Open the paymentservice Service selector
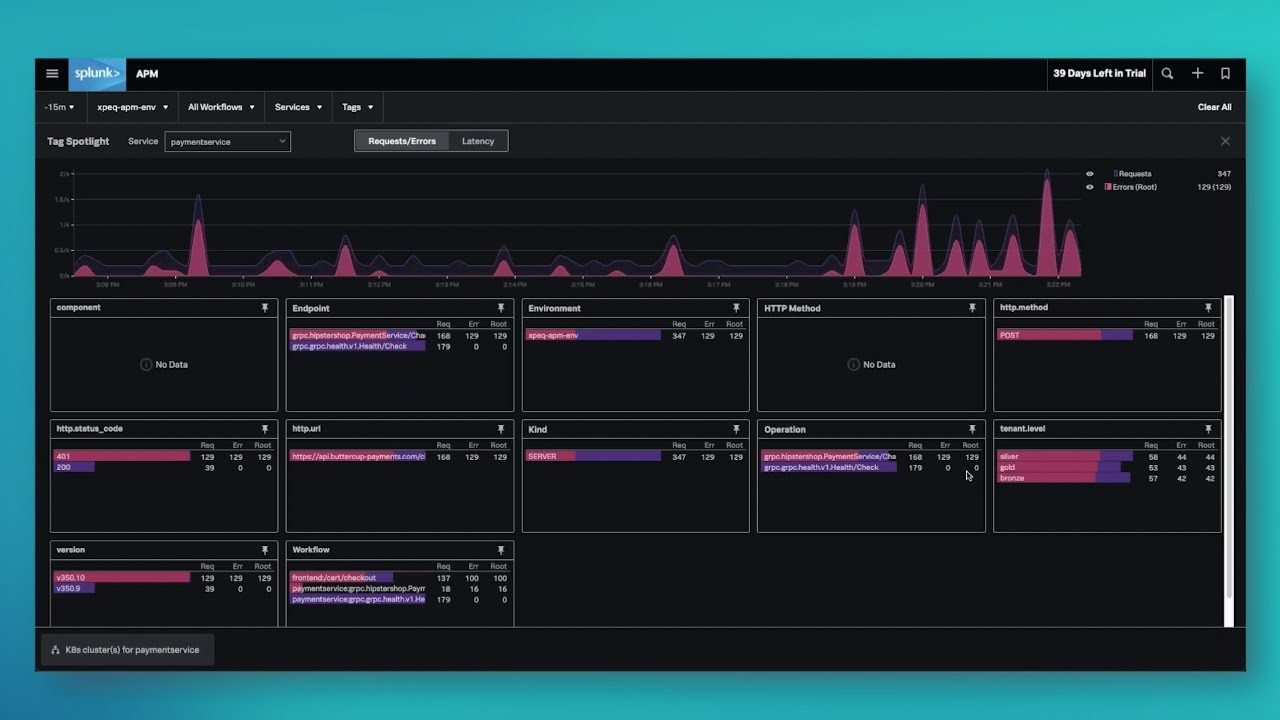Screen dimensions: 1280x720 [x=228, y=142]
